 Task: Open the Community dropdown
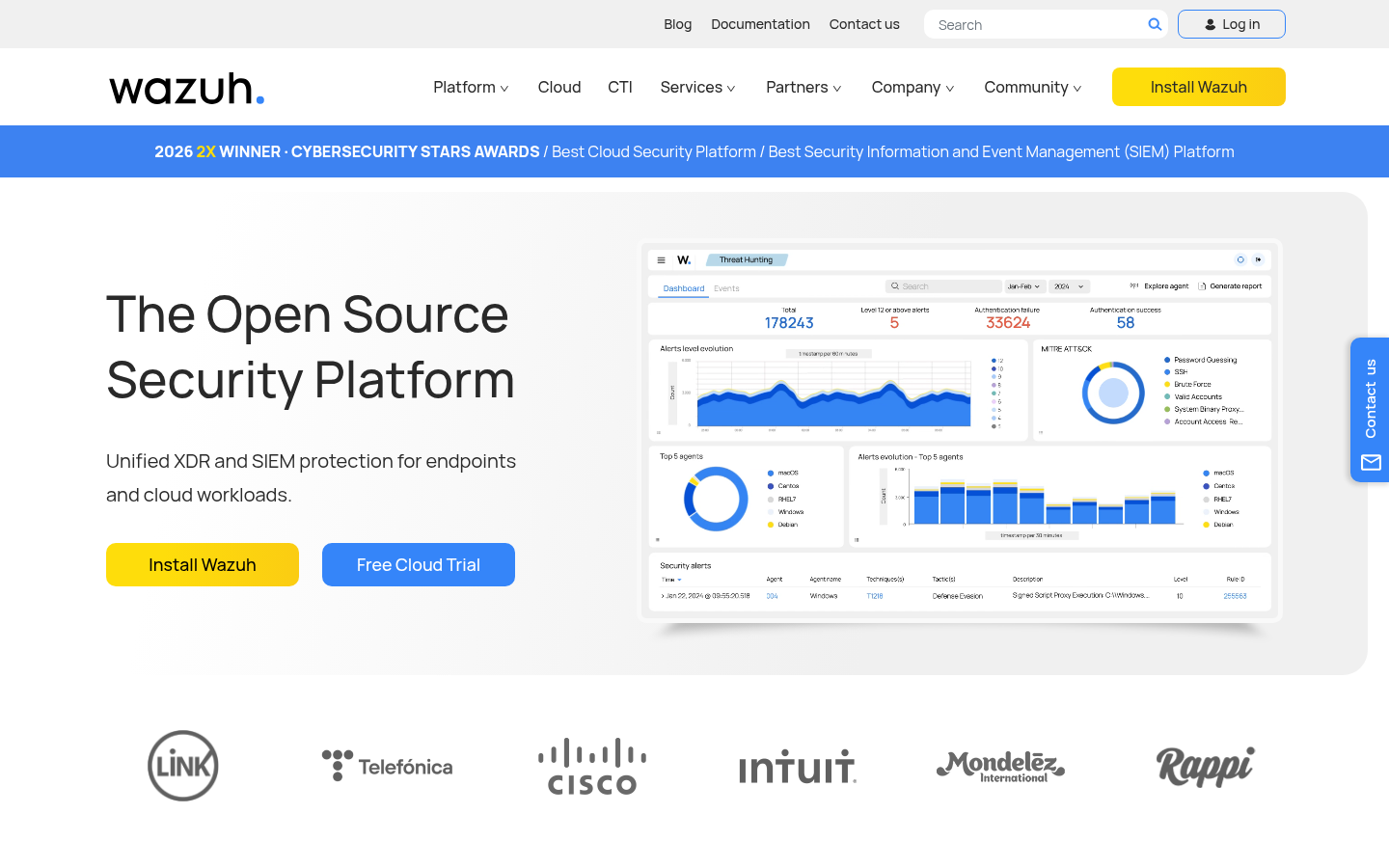coord(1033,87)
